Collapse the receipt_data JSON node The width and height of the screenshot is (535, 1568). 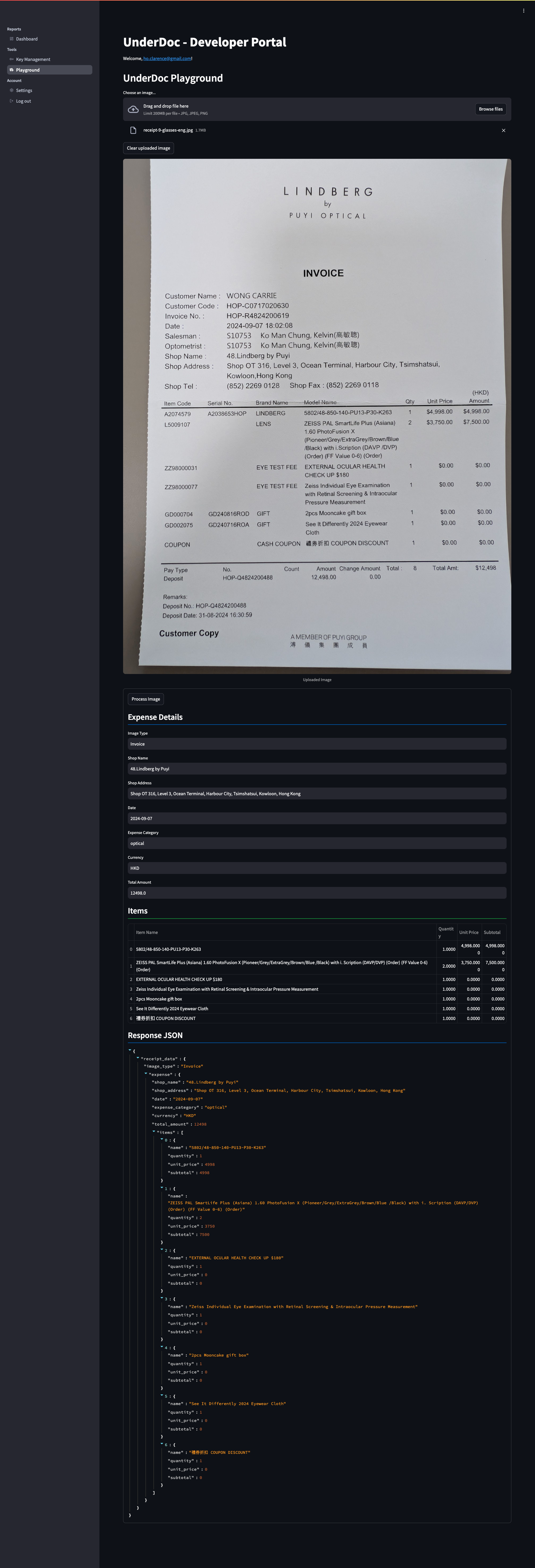coord(138,1058)
